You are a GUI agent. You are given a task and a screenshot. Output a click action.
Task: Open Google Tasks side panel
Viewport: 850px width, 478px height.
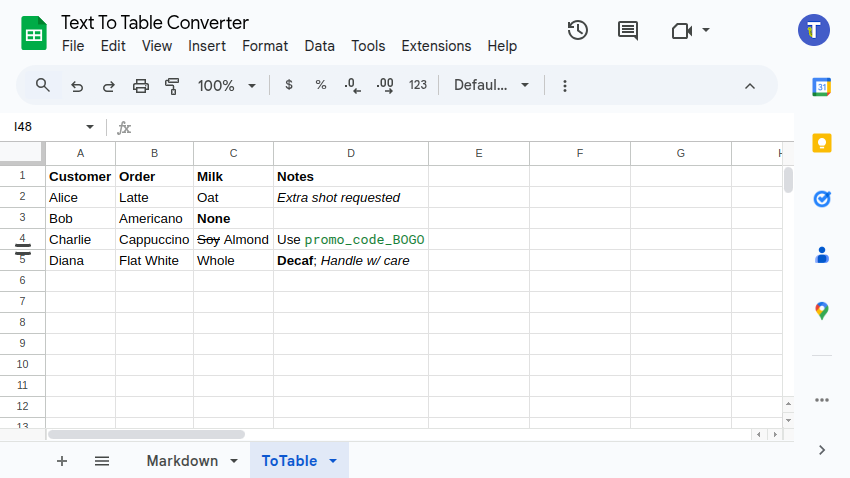point(822,199)
